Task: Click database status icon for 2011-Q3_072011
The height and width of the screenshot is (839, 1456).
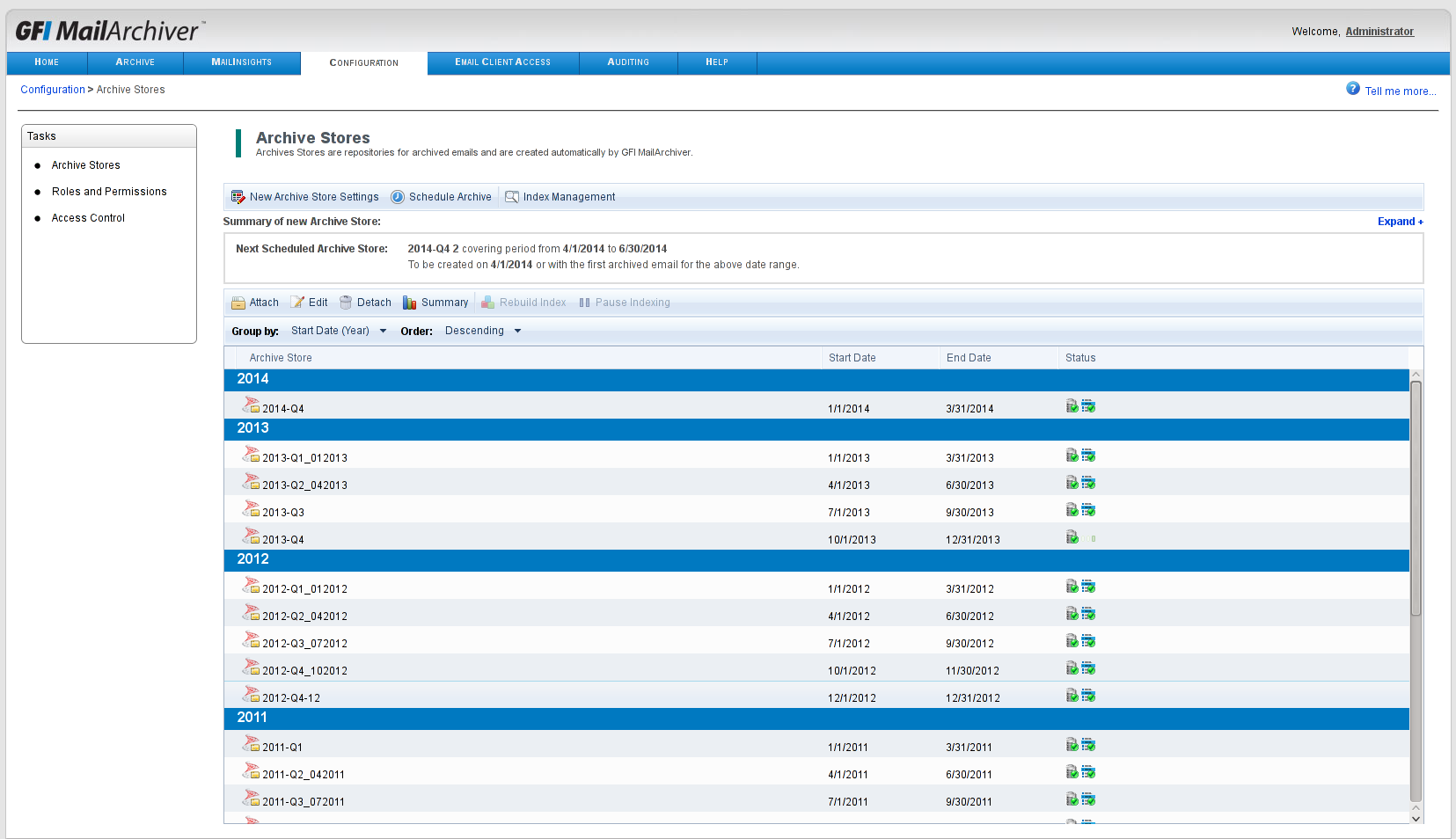Action: [x=1072, y=799]
